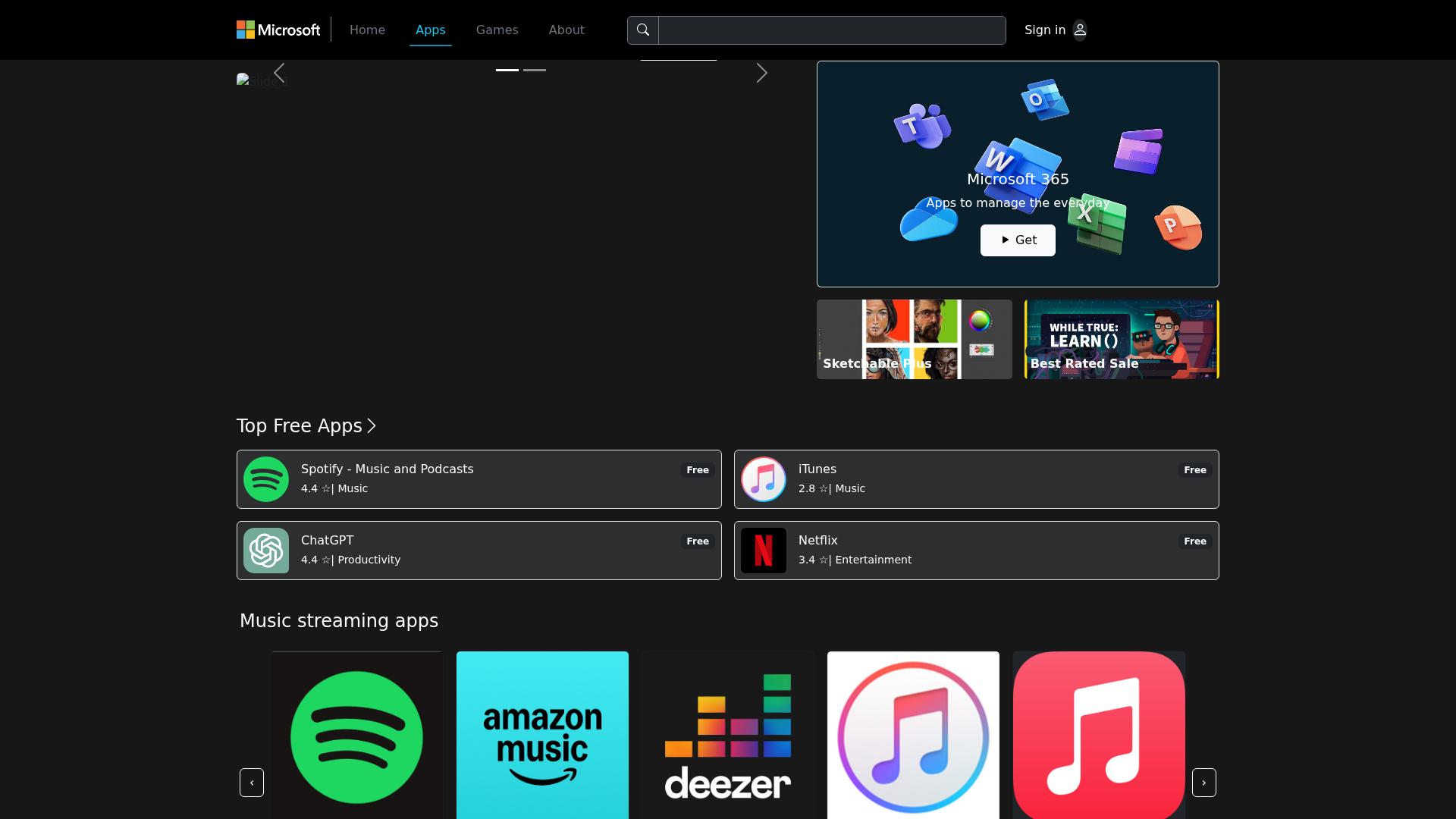The image size is (1456, 819).
Task: Click the Outlook icon in Microsoft 365 banner
Action: (1045, 99)
